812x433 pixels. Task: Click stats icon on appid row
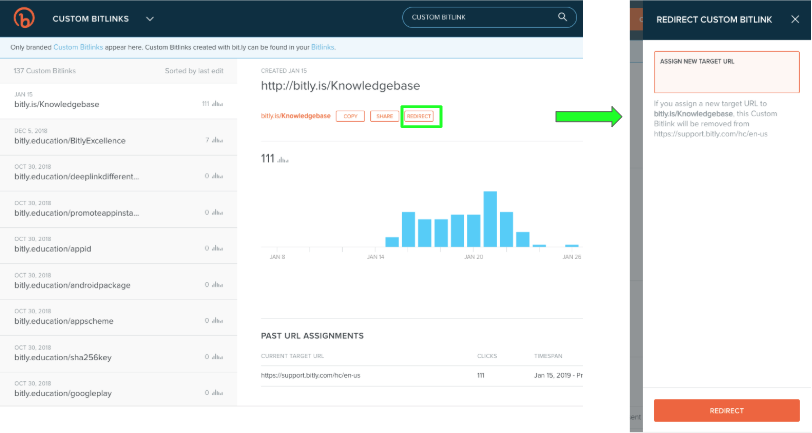point(218,248)
